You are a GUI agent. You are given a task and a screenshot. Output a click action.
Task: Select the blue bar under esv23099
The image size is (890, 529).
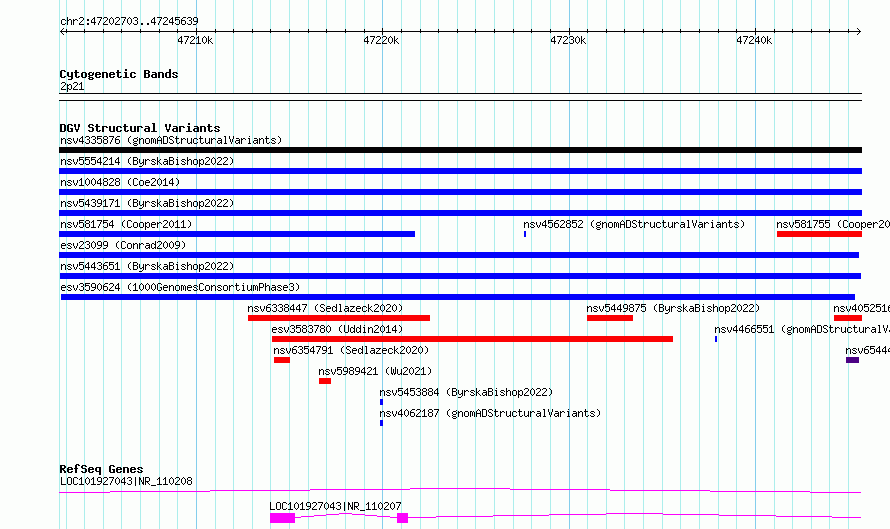(459, 255)
